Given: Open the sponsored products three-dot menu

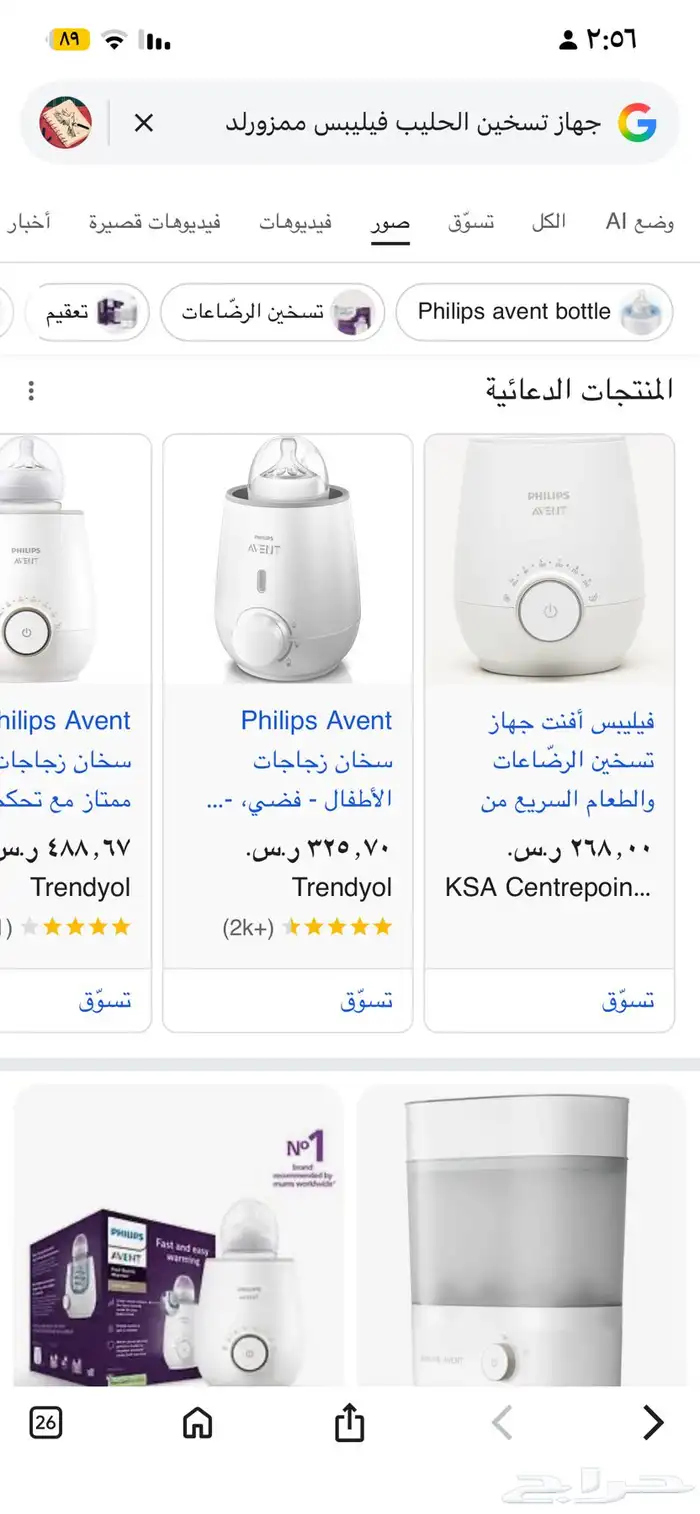Looking at the screenshot, I should [32, 390].
